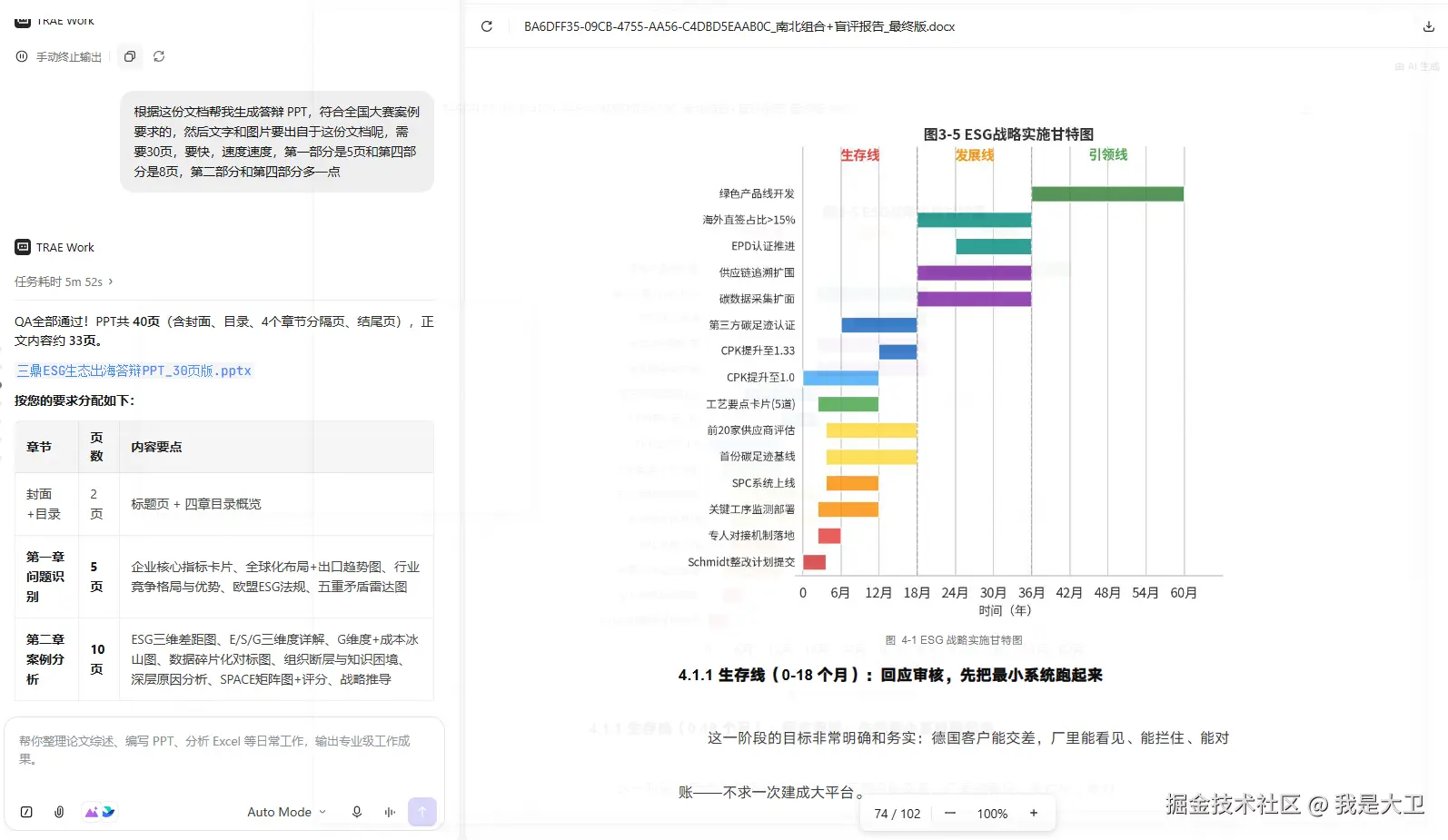Click the copy response icon
The image size is (1448, 840).
(130, 56)
